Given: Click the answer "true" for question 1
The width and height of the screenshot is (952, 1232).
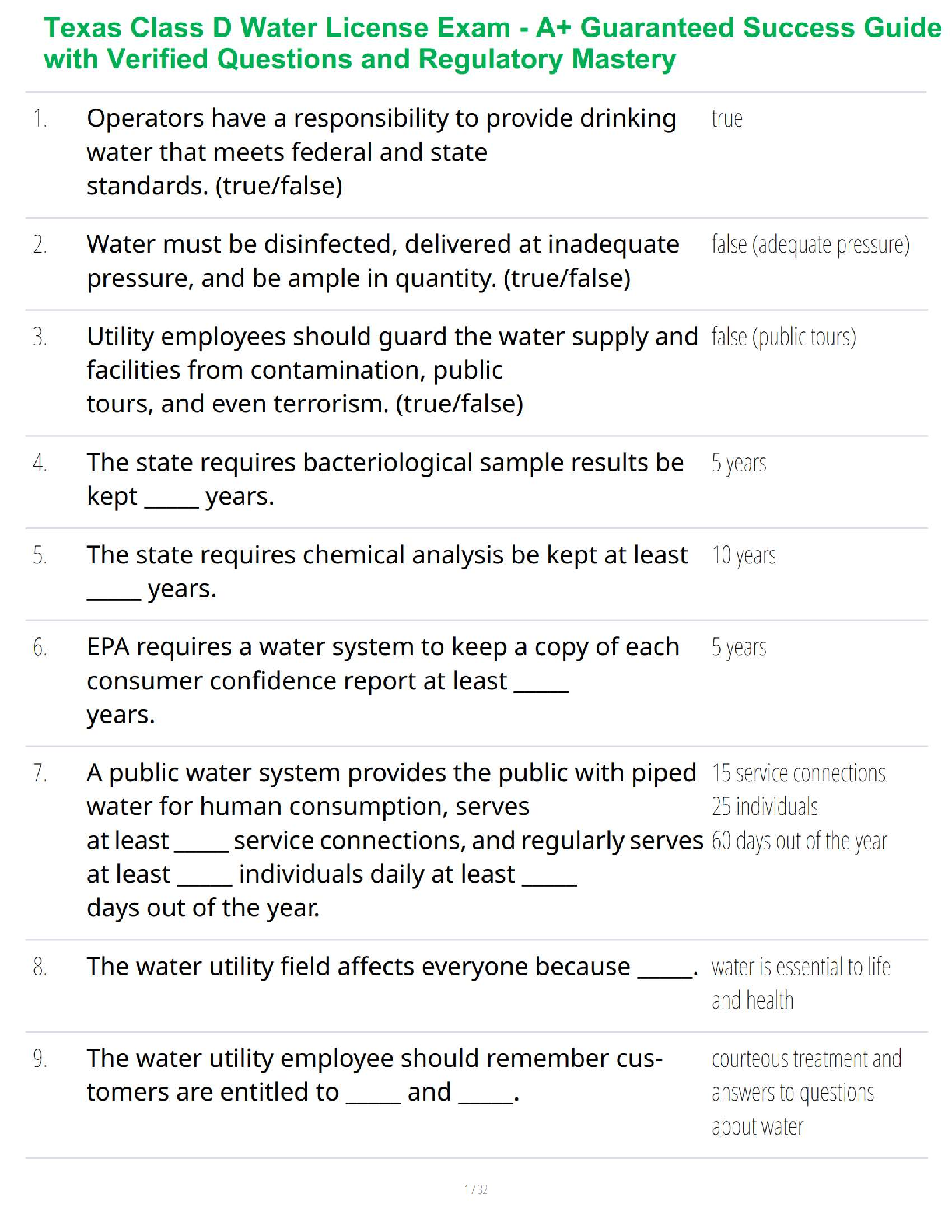Looking at the screenshot, I should [726, 119].
